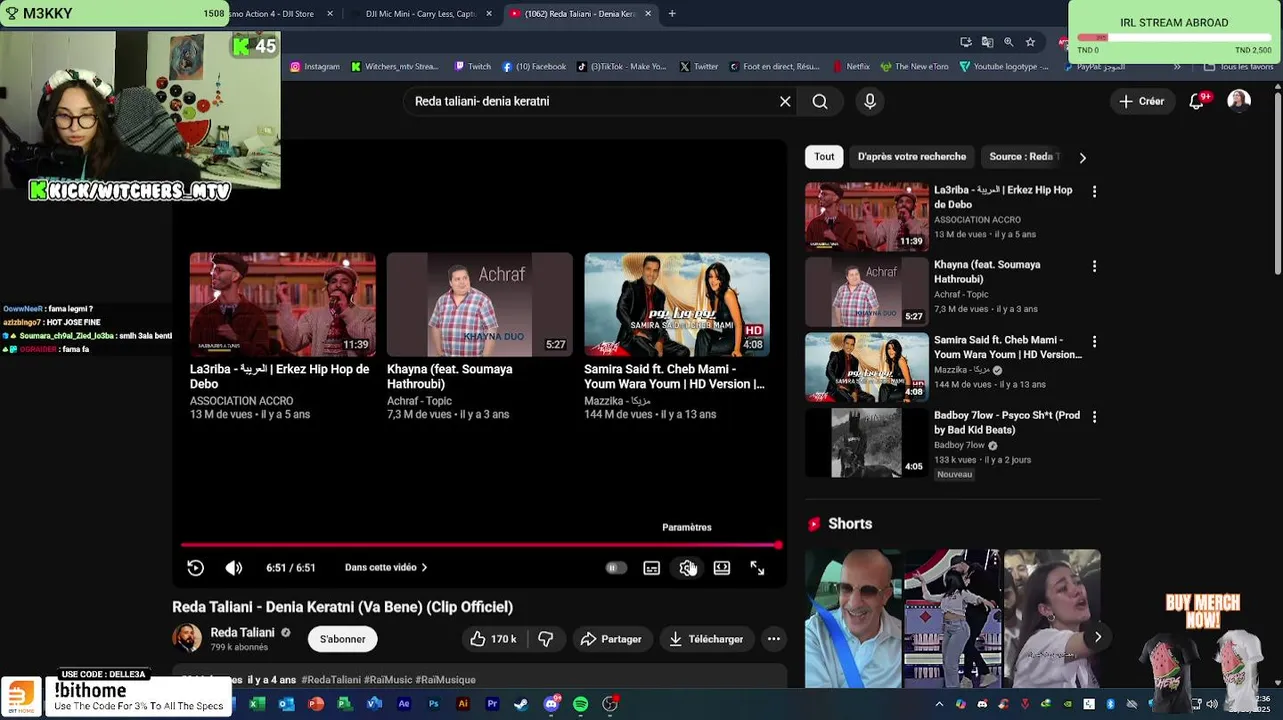Open the notifications bell
The width and height of the screenshot is (1283, 720).
pos(1197,101)
